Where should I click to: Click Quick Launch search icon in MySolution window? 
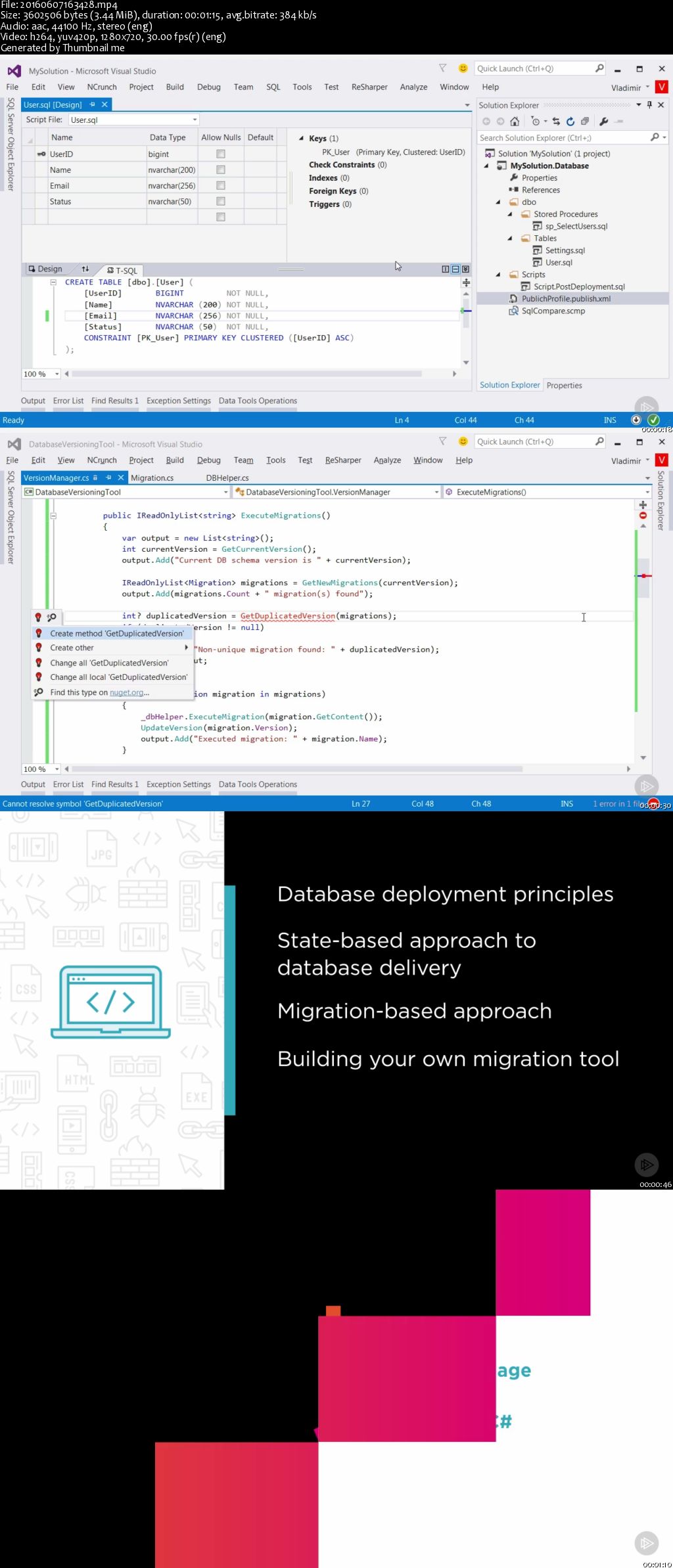599,68
